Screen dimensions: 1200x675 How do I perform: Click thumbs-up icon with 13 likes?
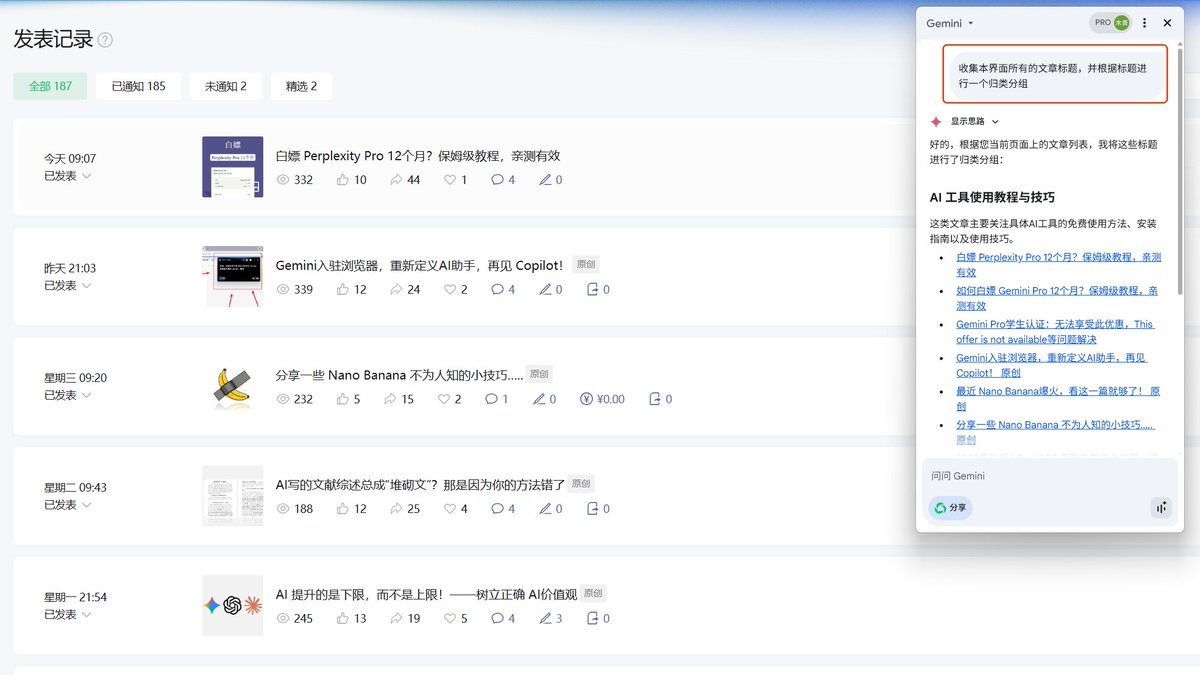pos(343,619)
